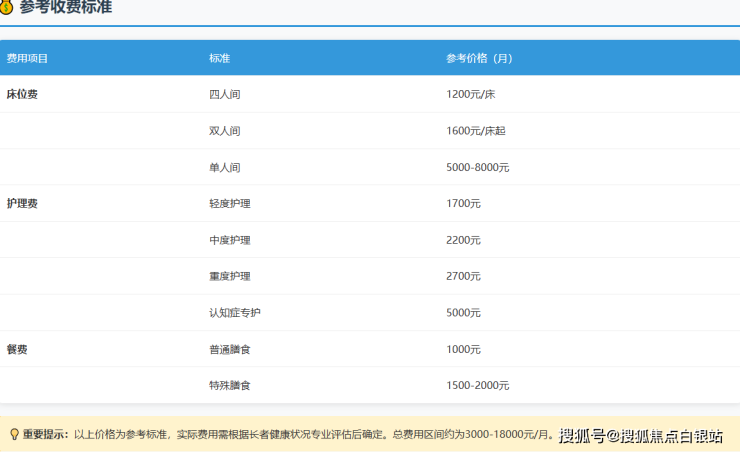Click the 参考收费标准 heading
Viewport: 740px width, 452px height.
click(65, 8)
